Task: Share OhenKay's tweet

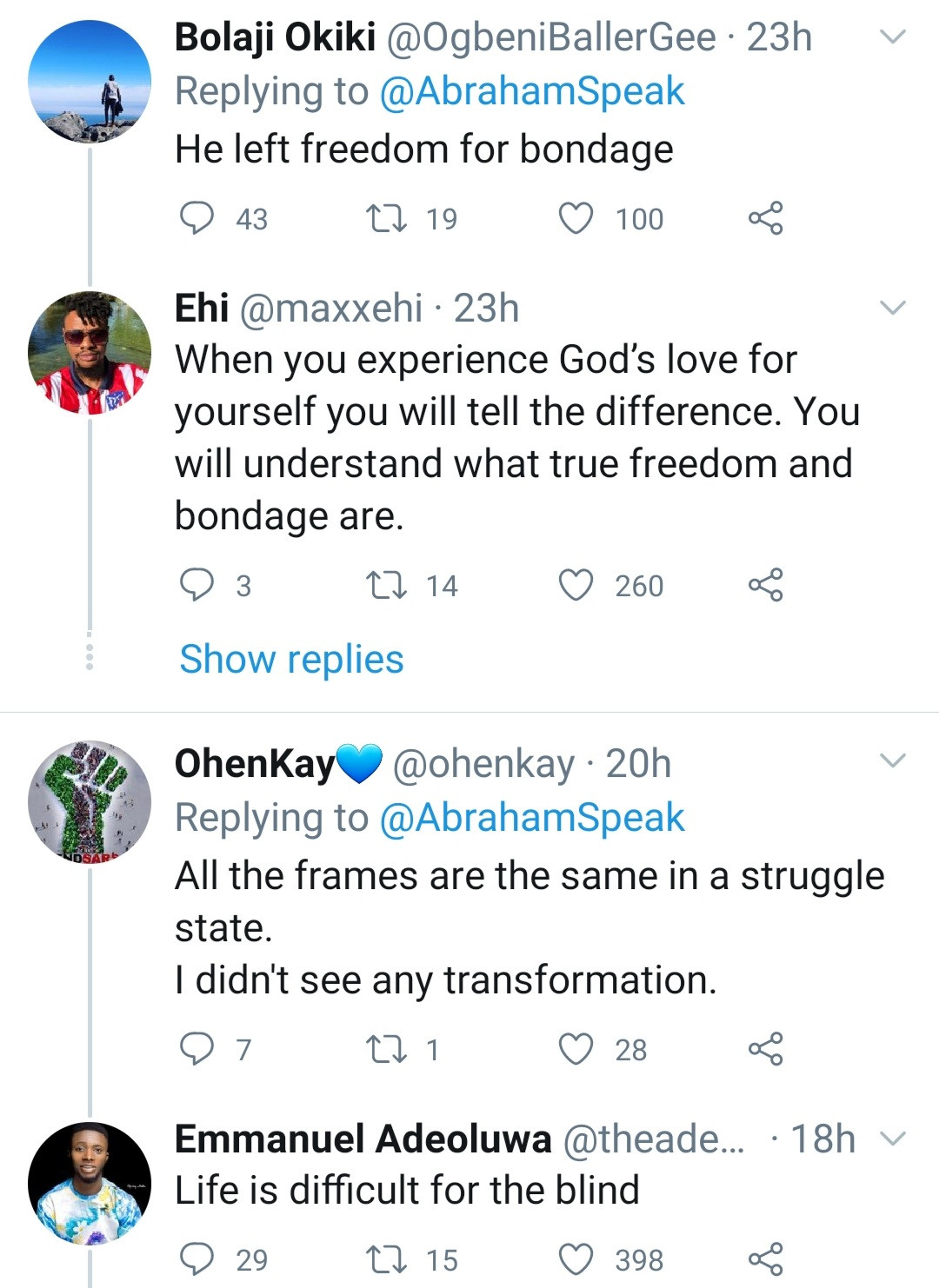Action: point(766,1049)
